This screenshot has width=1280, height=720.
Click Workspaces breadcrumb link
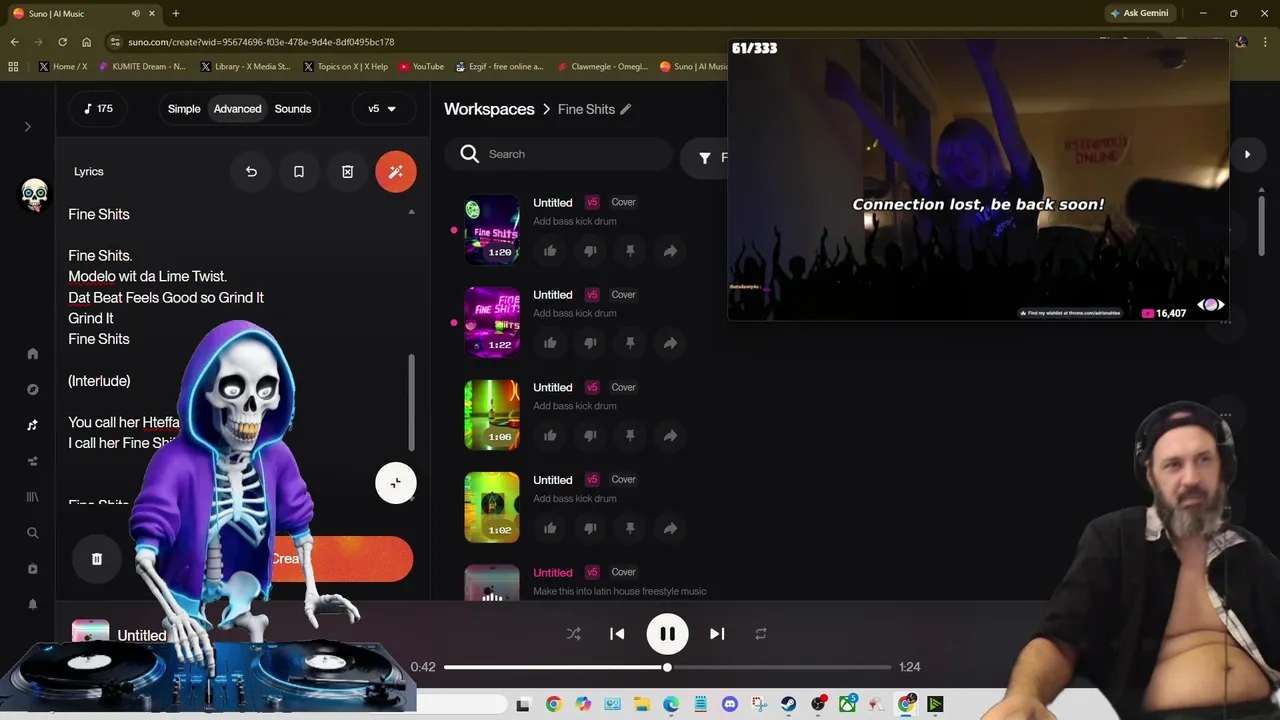(489, 109)
